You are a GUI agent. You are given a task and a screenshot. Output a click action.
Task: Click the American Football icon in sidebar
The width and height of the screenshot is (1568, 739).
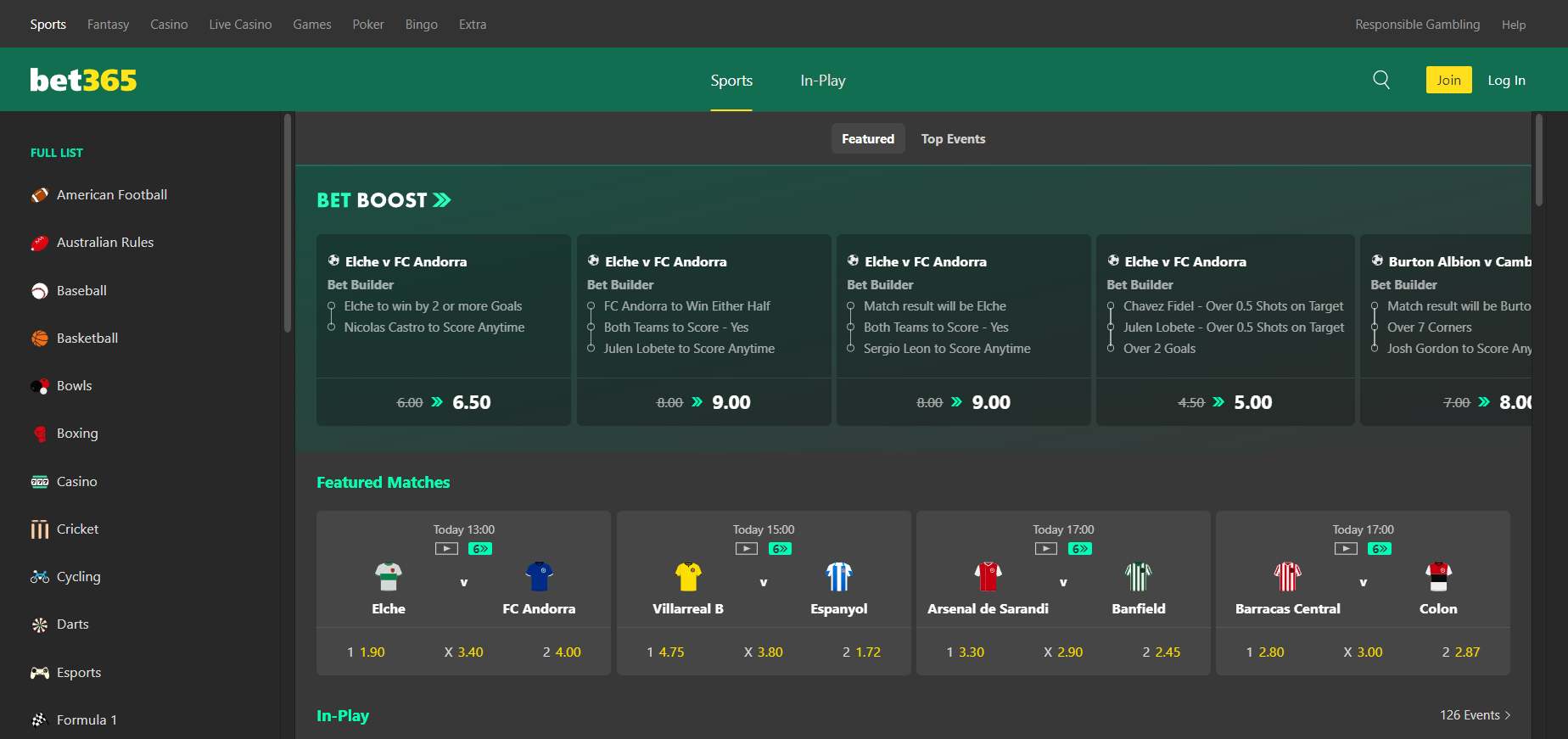tap(40, 195)
